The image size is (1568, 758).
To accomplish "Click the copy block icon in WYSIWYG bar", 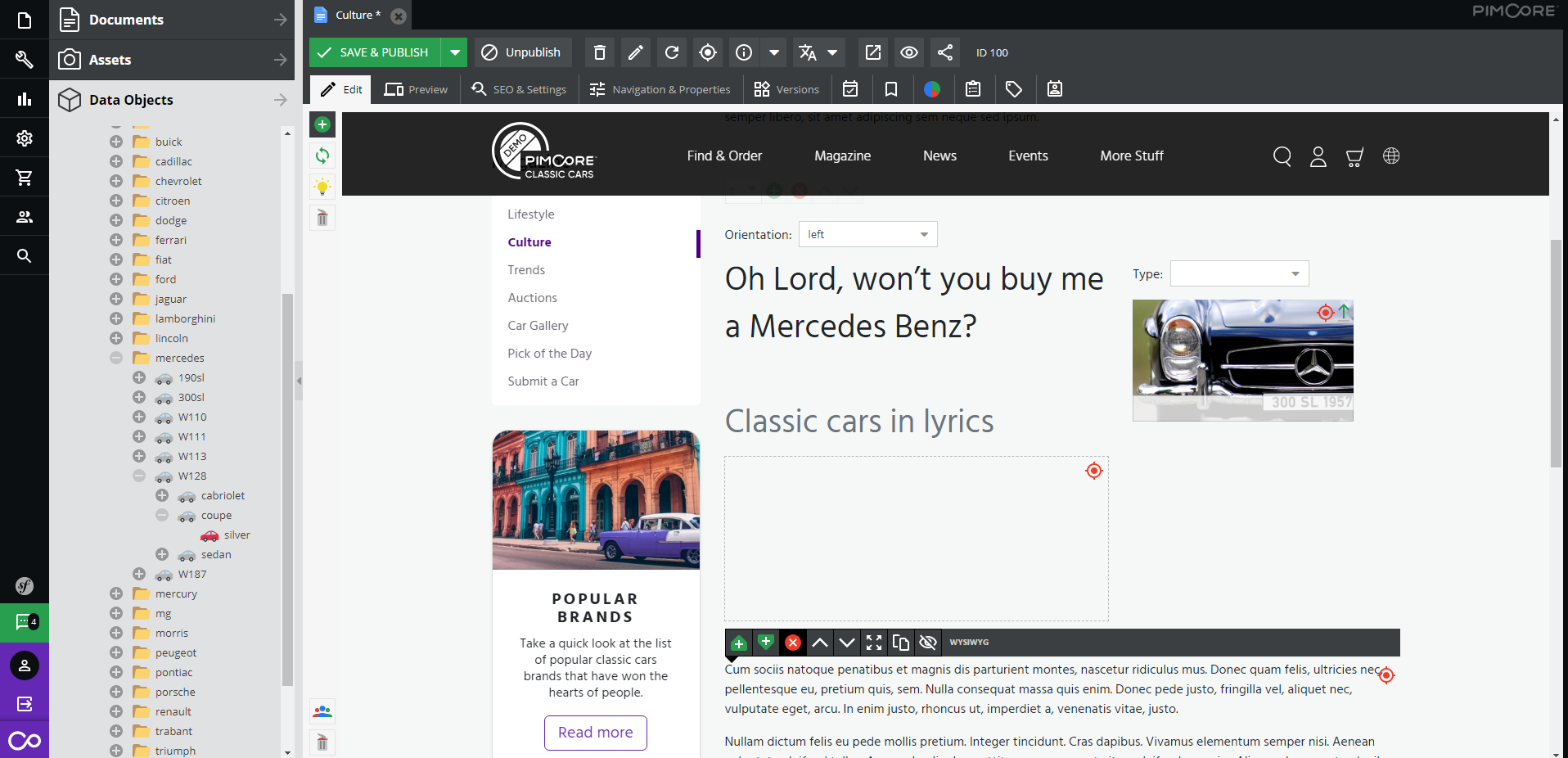I will (901, 643).
